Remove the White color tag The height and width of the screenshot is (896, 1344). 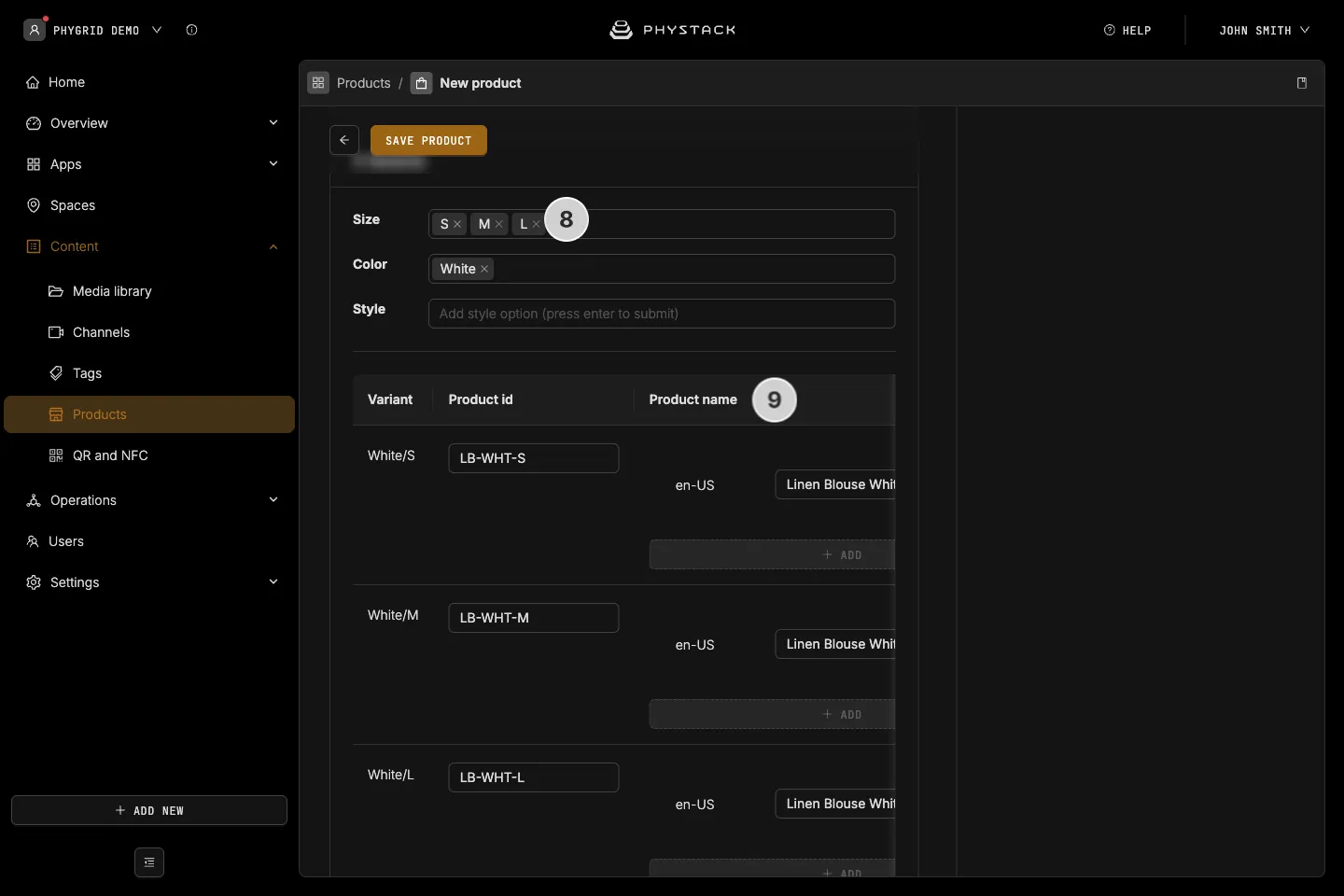coord(484,269)
